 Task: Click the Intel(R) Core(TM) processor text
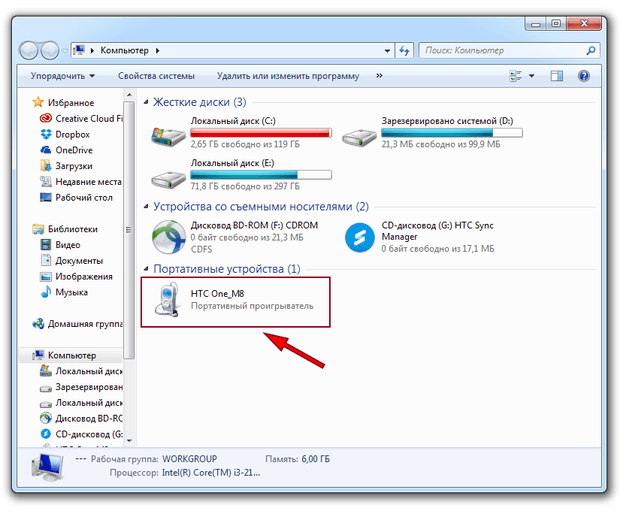211,473
